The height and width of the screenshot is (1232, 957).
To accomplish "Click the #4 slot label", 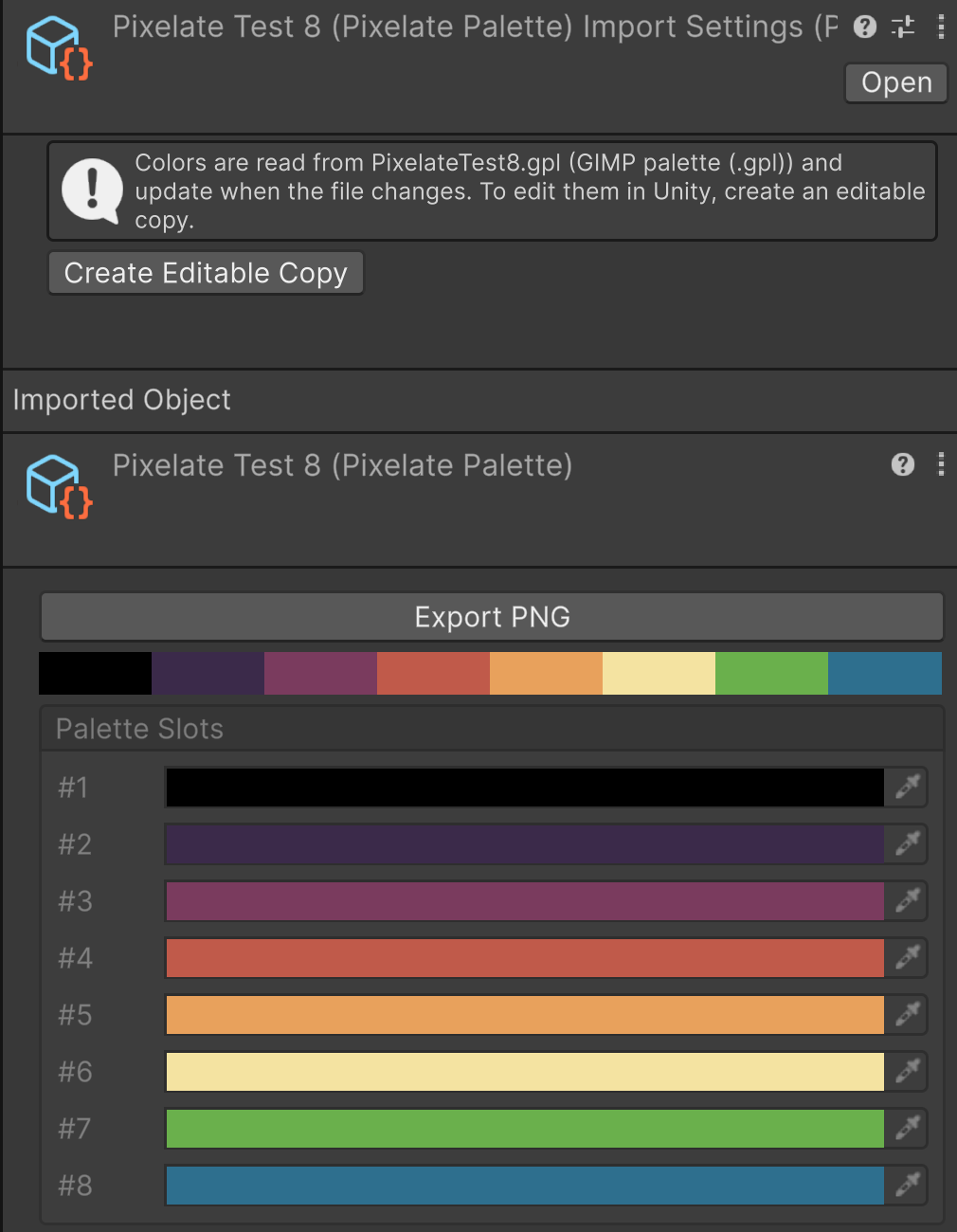I will [75, 958].
